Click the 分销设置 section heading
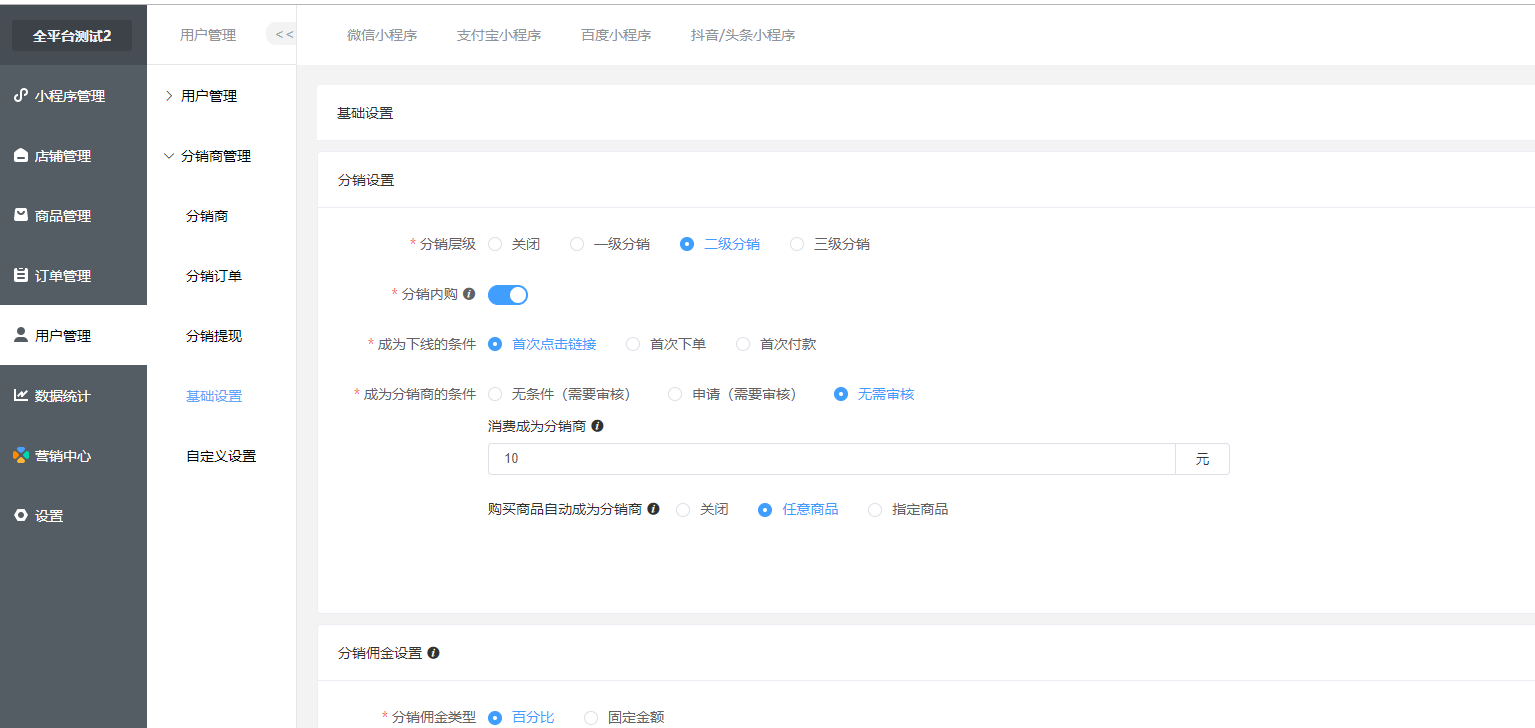1535x728 pixels. (x=365, y=180)
